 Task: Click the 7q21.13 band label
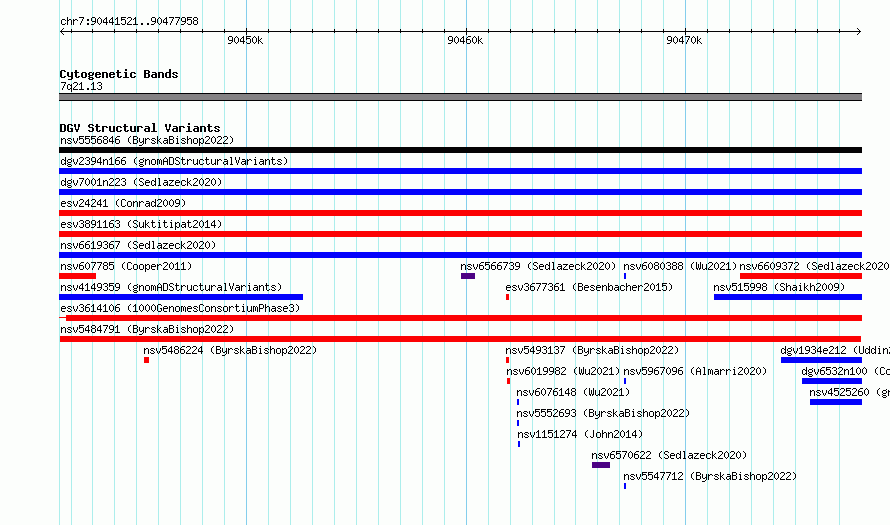coord(81,86)
